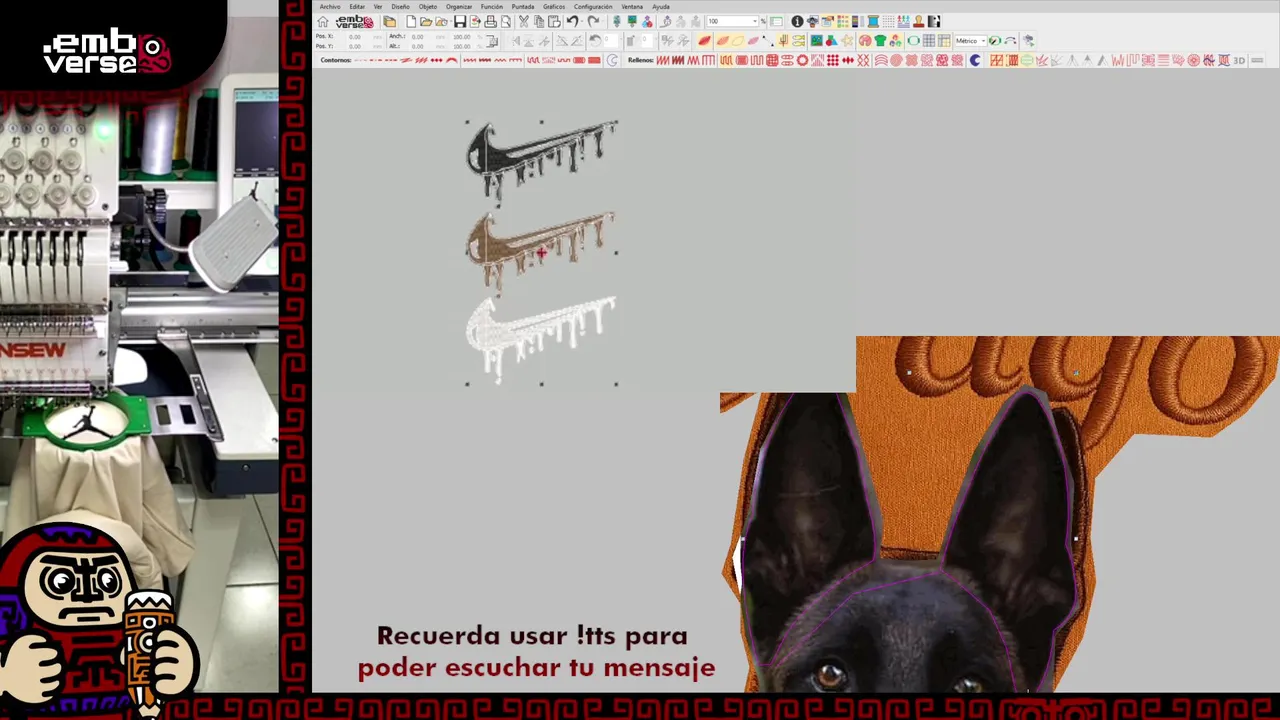Open print preview magnifier page icon
Screen dimensions: 1280x720
pyautogui.click(x=506, y=21)
